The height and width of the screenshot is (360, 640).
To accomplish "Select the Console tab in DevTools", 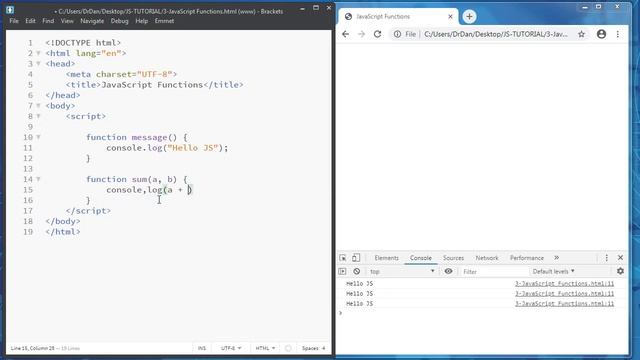I will point(421,258).
